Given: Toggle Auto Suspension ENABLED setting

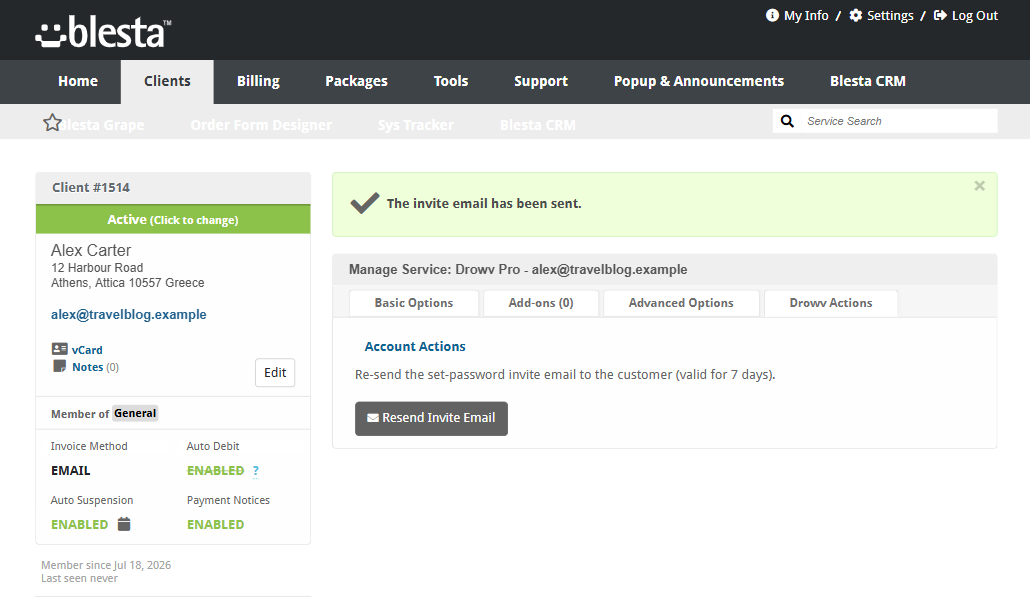Looking at the screenshot, I should [79, 525].
